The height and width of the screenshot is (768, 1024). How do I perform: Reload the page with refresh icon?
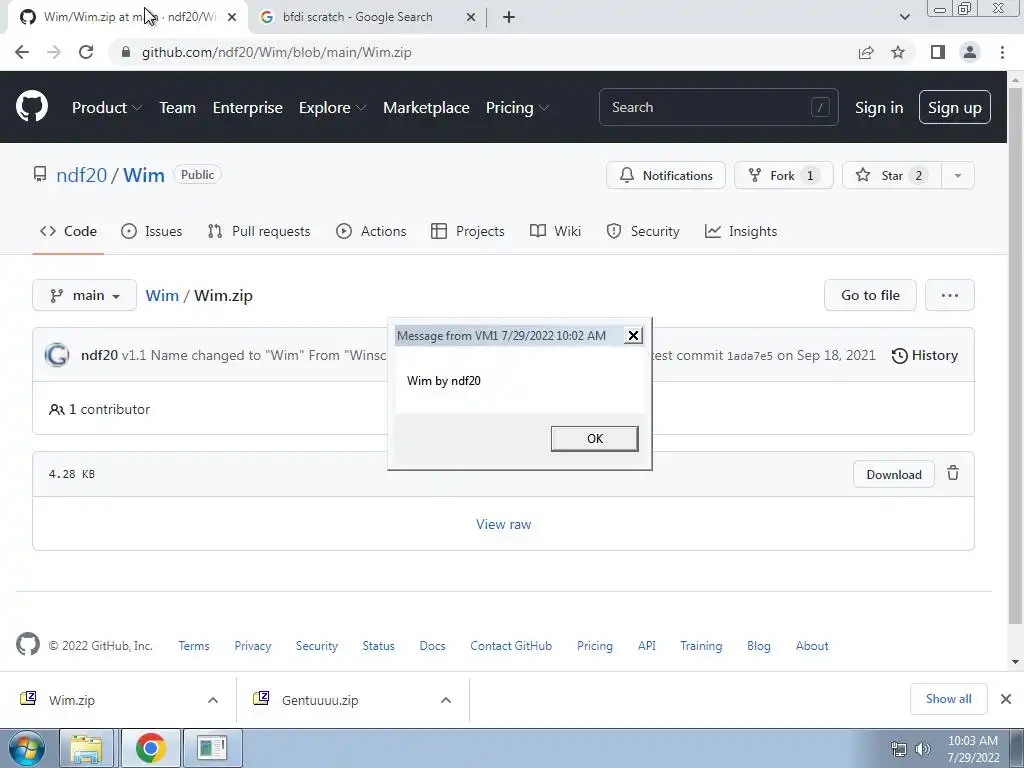[86, 52]
